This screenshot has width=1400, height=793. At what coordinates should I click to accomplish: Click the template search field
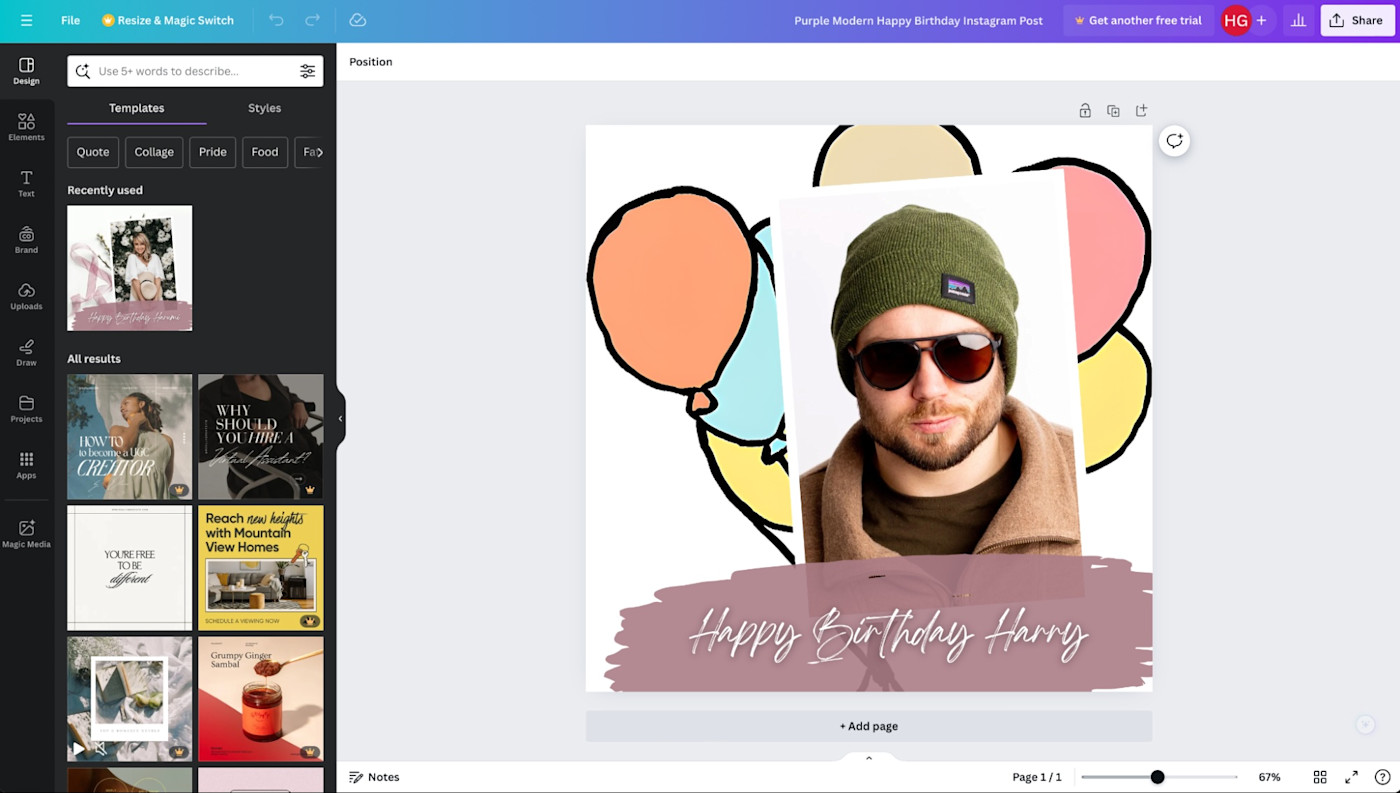click(195, 71)
